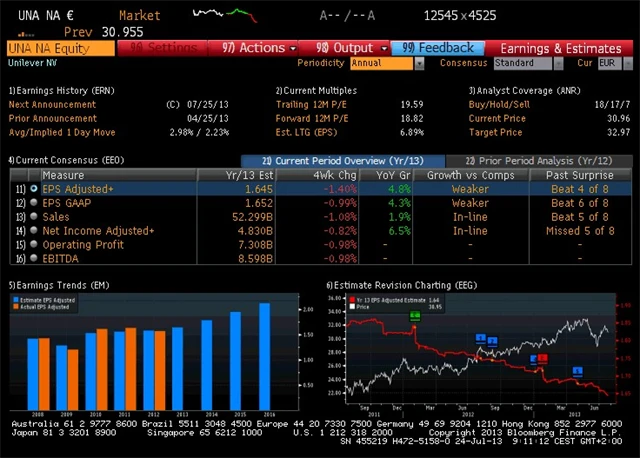Choose the Net Income Adjusted+ radio button
The width and height of the screenshot is (640, 458).
point(34,230)
